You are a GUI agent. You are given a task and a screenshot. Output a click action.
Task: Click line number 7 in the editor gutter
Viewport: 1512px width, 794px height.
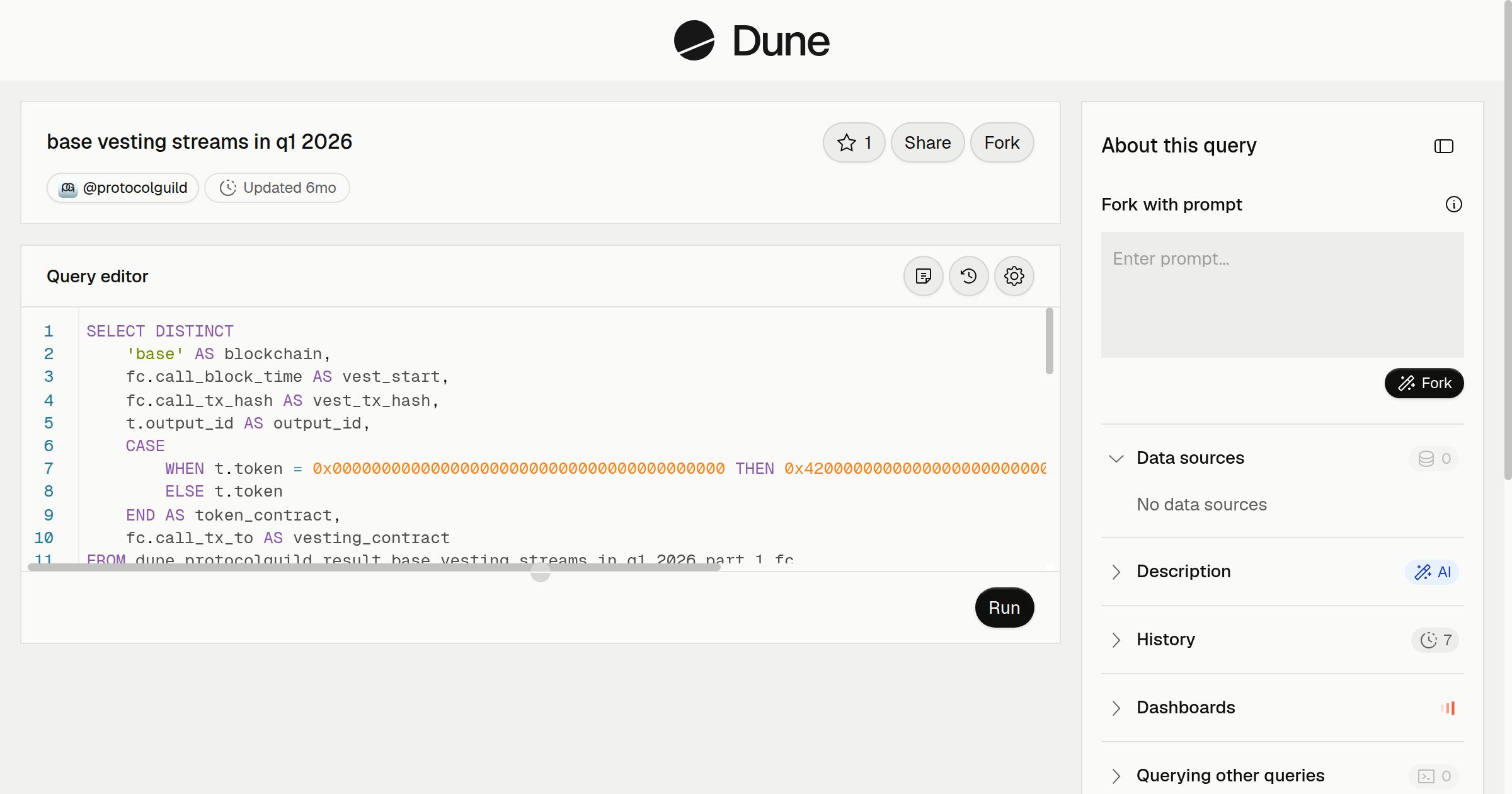49,469
